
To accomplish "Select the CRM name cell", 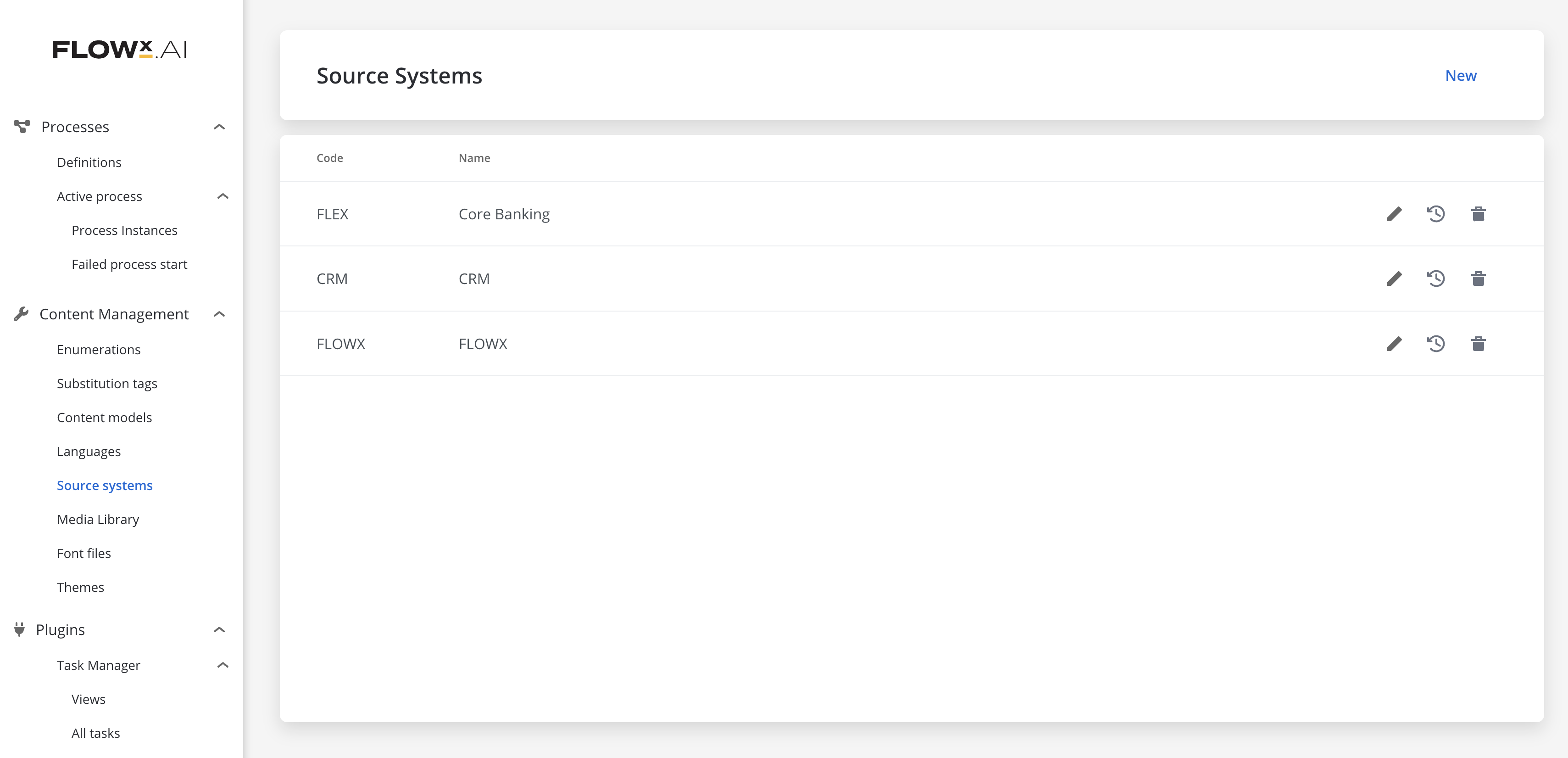I will (x=474, y=279).
